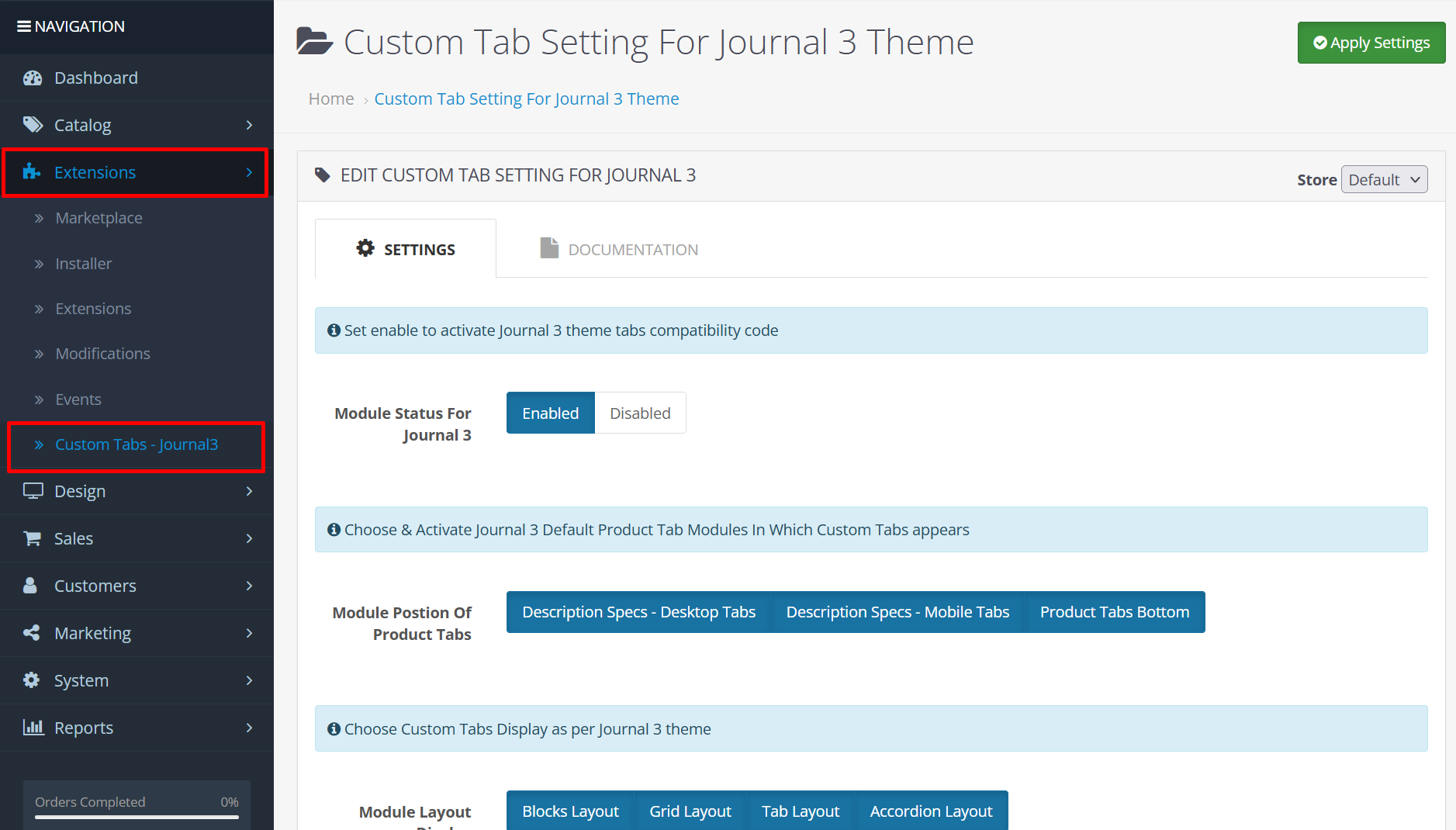Click the gear icon on Settings tab
1456x830 pixels.
click(365, 248)
